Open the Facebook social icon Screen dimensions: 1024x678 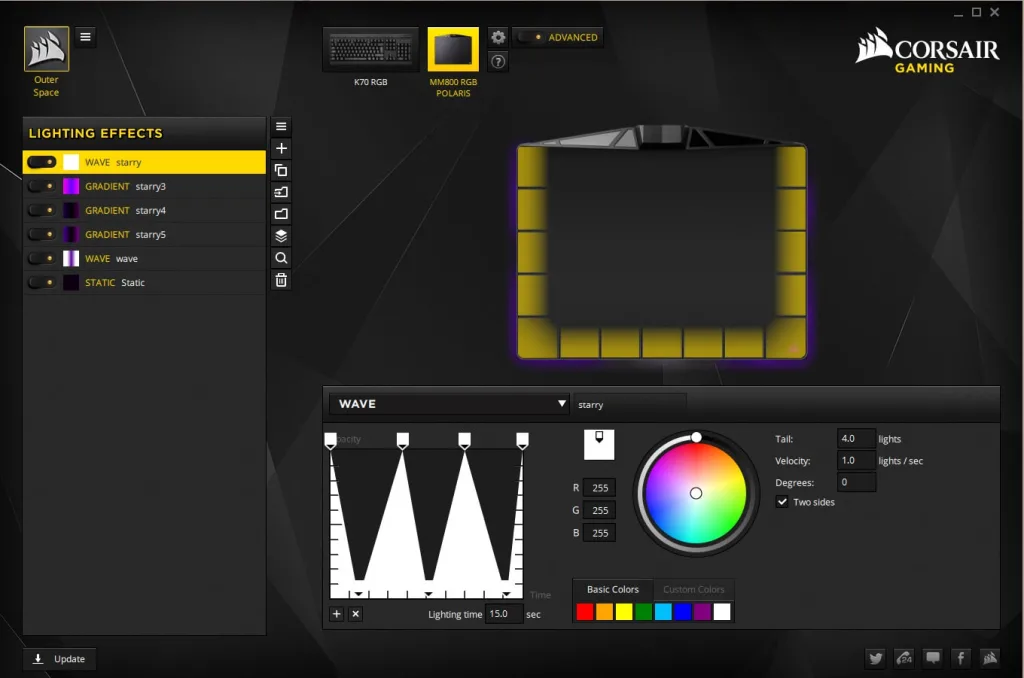pyautogui.click(x=961, y=658)
